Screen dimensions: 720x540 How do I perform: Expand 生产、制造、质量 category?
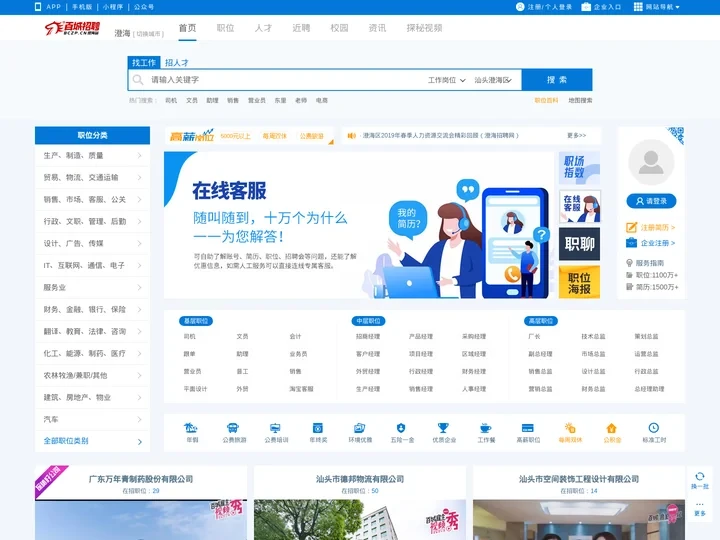point(92,156)
